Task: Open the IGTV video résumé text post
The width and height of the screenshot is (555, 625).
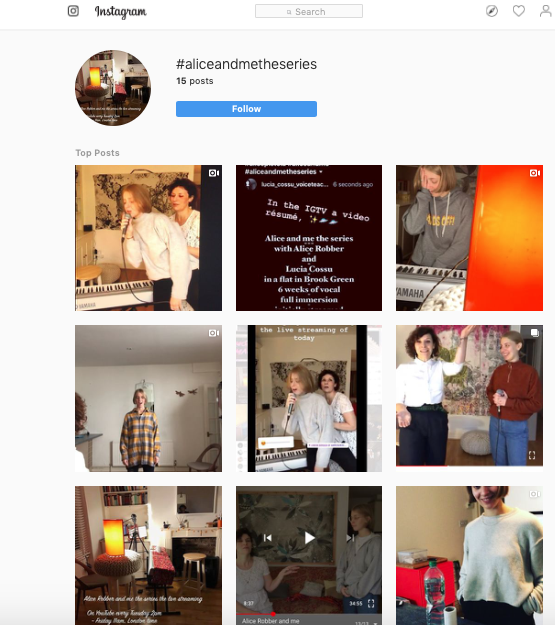Action: (x=309, y=238)
